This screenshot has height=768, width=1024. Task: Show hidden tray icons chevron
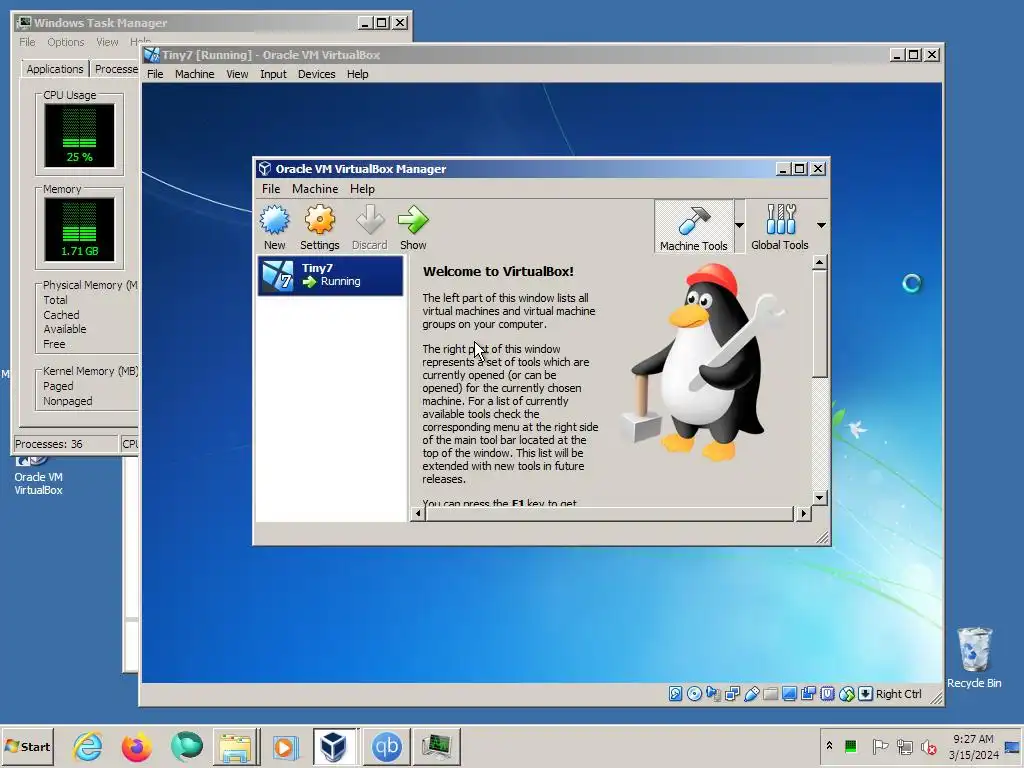pos(829,746)
